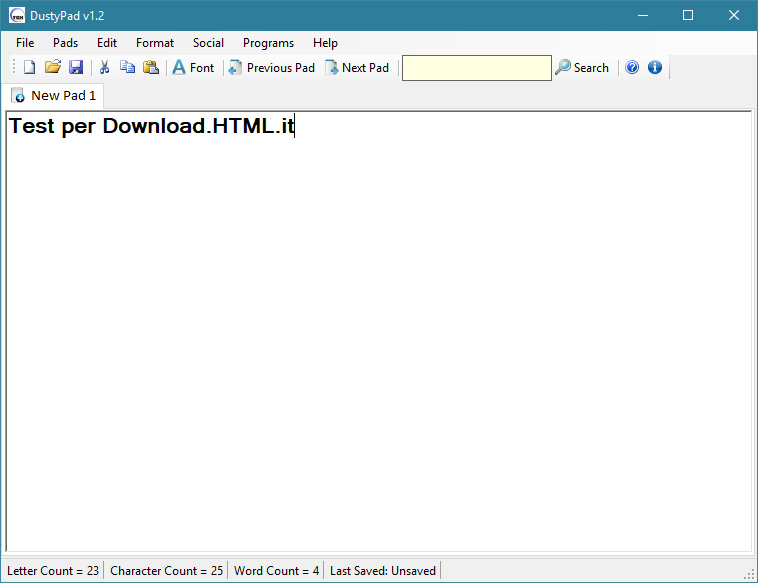This screenshot has height=583, width=758.
Task: Click the Save floppy disk icon
Action: [76, 68]
